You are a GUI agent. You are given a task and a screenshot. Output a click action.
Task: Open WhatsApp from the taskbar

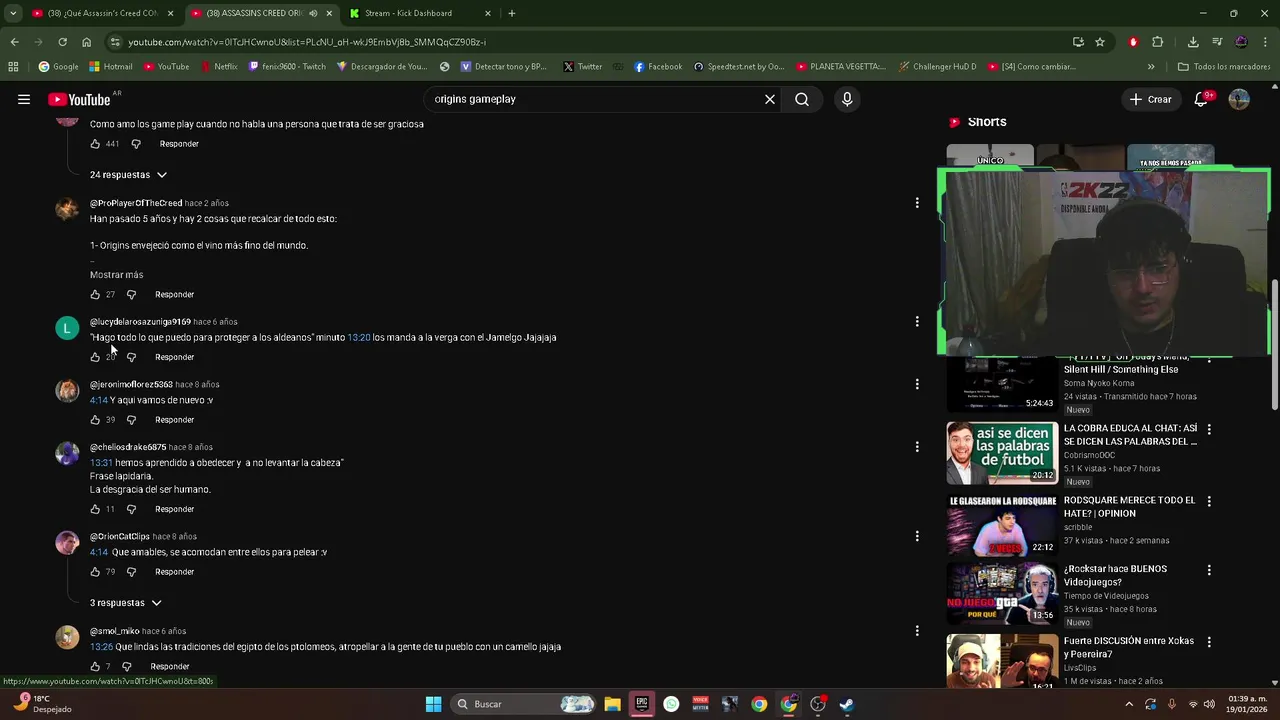coord(671,704)
